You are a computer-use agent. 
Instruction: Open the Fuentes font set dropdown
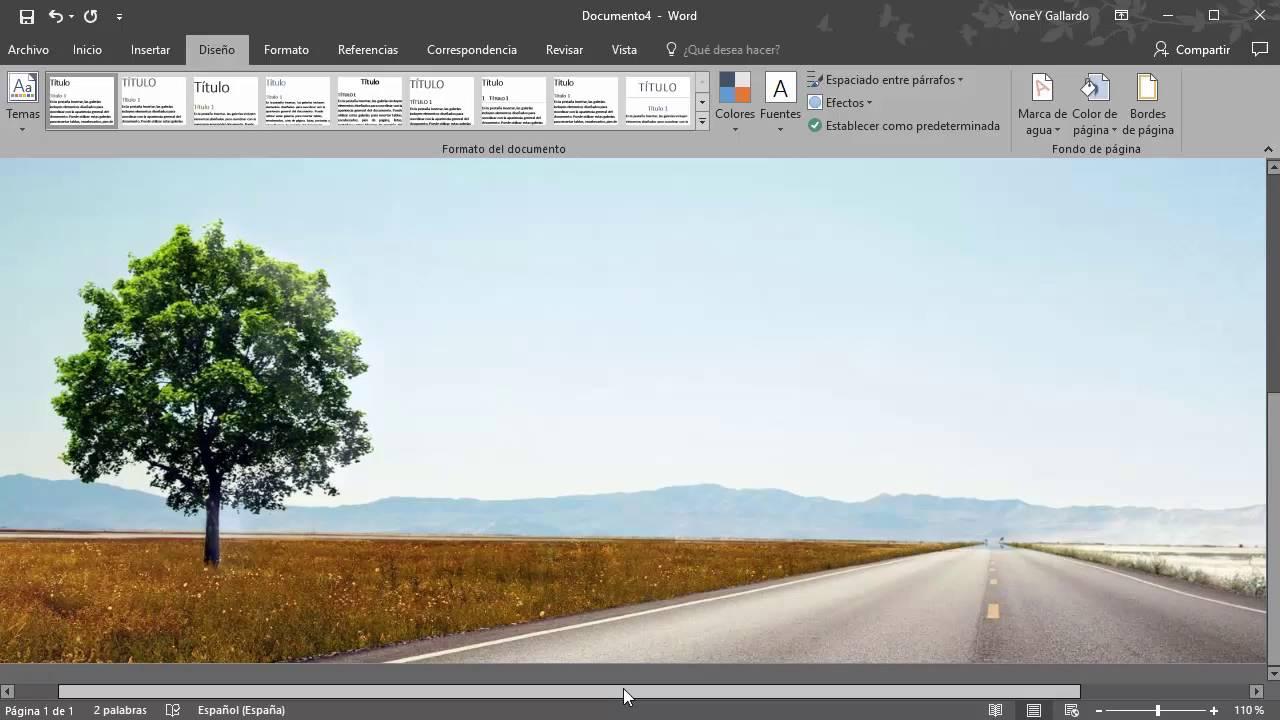[780, 101]
